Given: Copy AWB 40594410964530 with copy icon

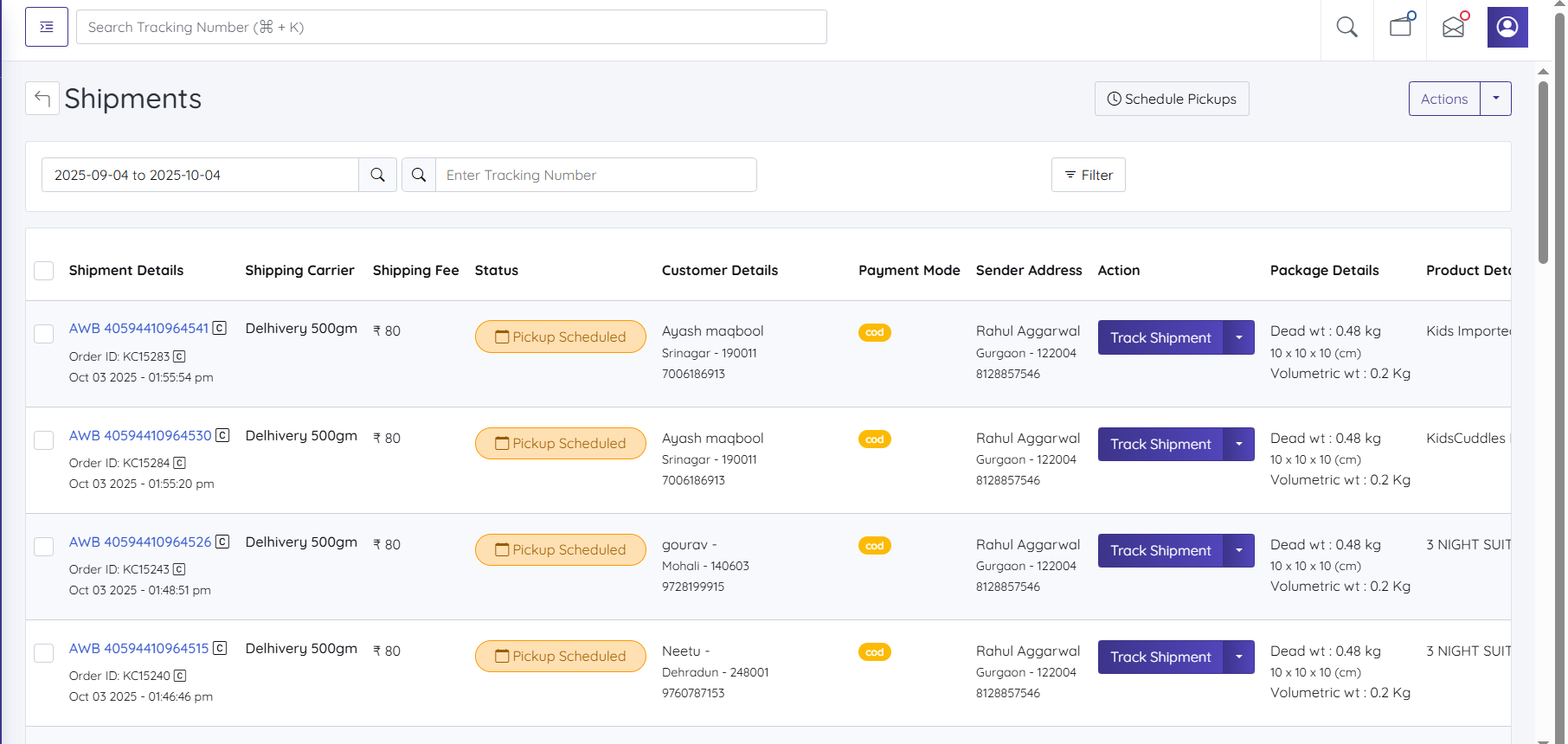Looking at the screenshot, I should pyautogui.click(x=222, y=435).
